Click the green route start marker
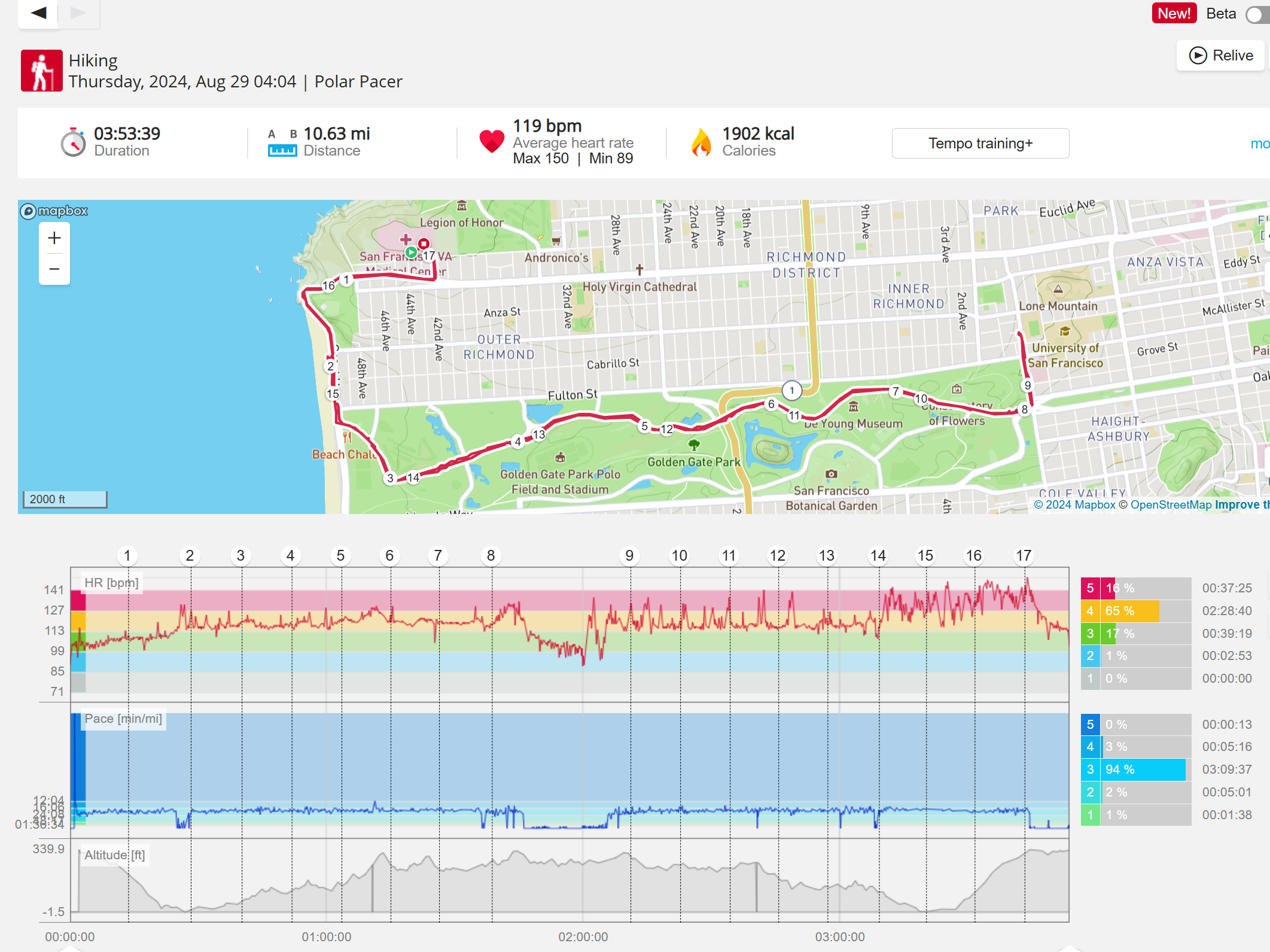The width and height of the screenshot is (1270, 952). [x=411, y=252]
